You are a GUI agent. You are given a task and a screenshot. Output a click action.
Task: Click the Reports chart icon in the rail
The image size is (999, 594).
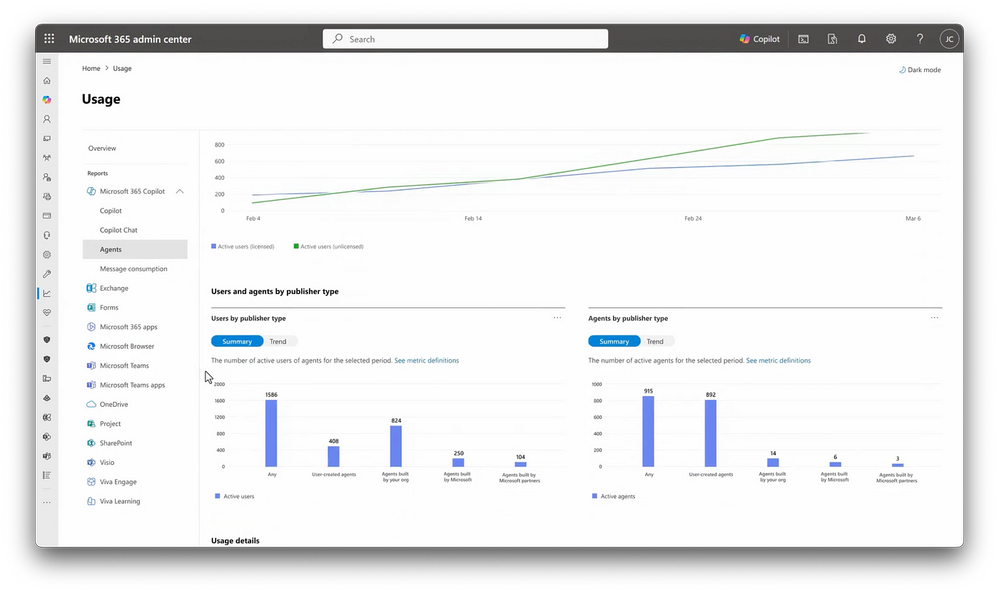[47, 294]
